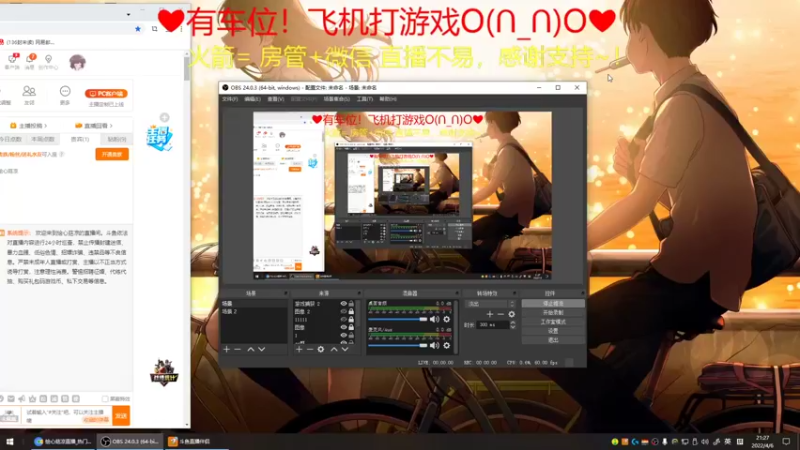Viewport: 800px width, 450px height.
Task: Remove transition with minus icon in Transitions panel
Action: [x=501, y=314]
